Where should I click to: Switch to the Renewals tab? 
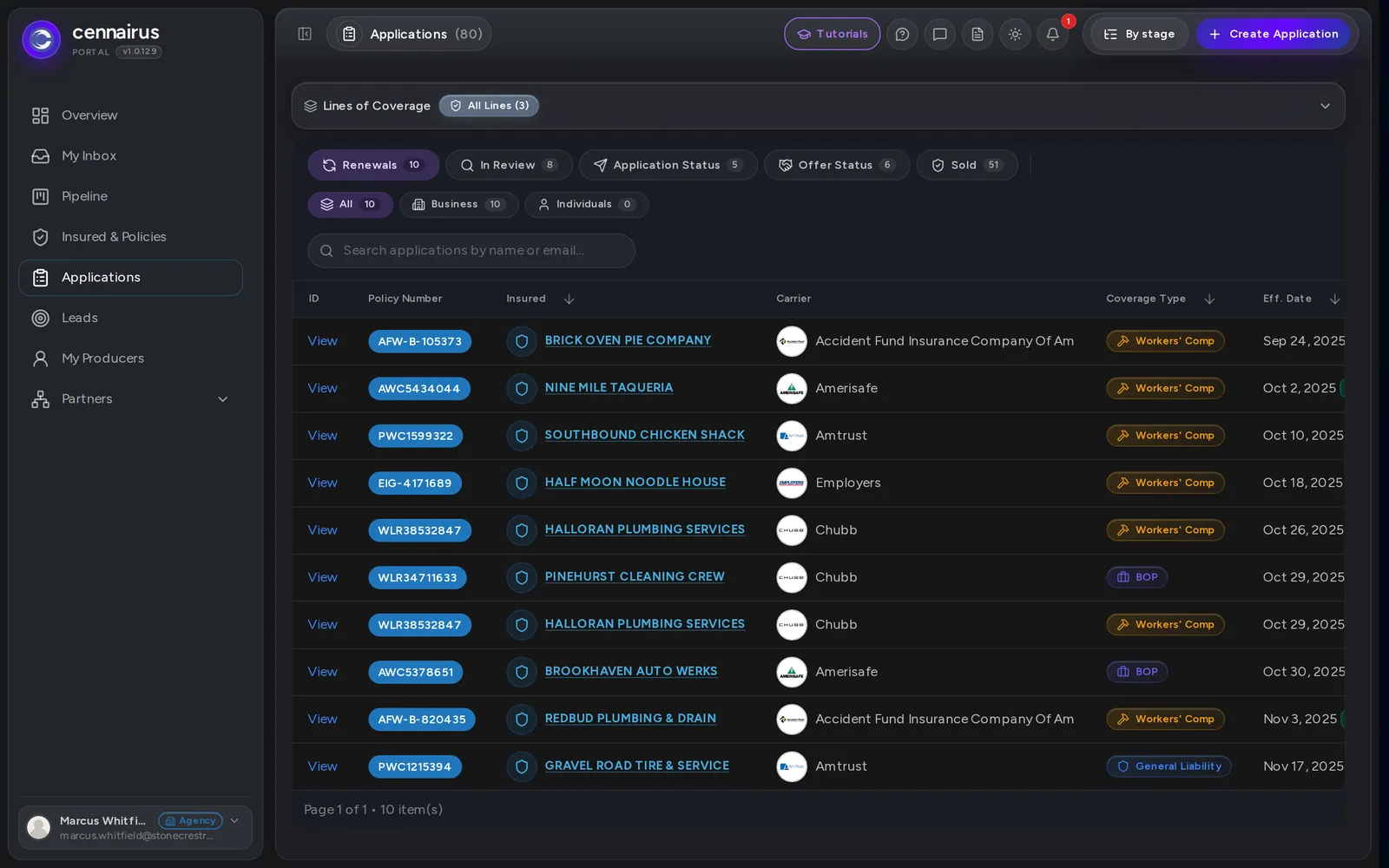373,165
